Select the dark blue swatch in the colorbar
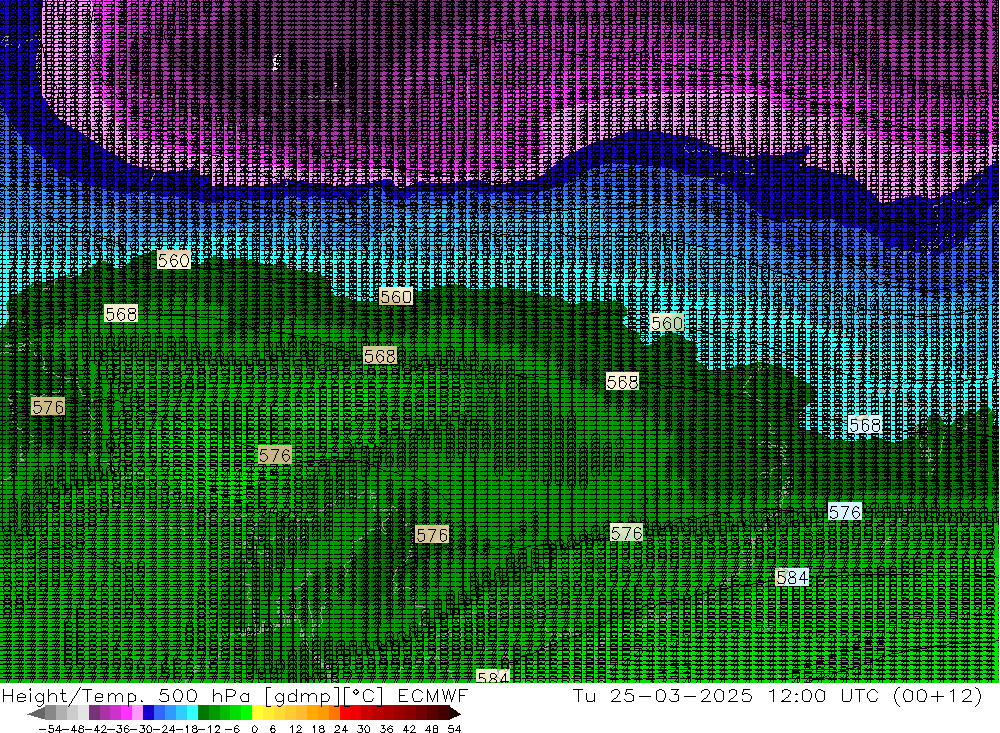Screen dimensions: 1000x733 pos(149,713)
